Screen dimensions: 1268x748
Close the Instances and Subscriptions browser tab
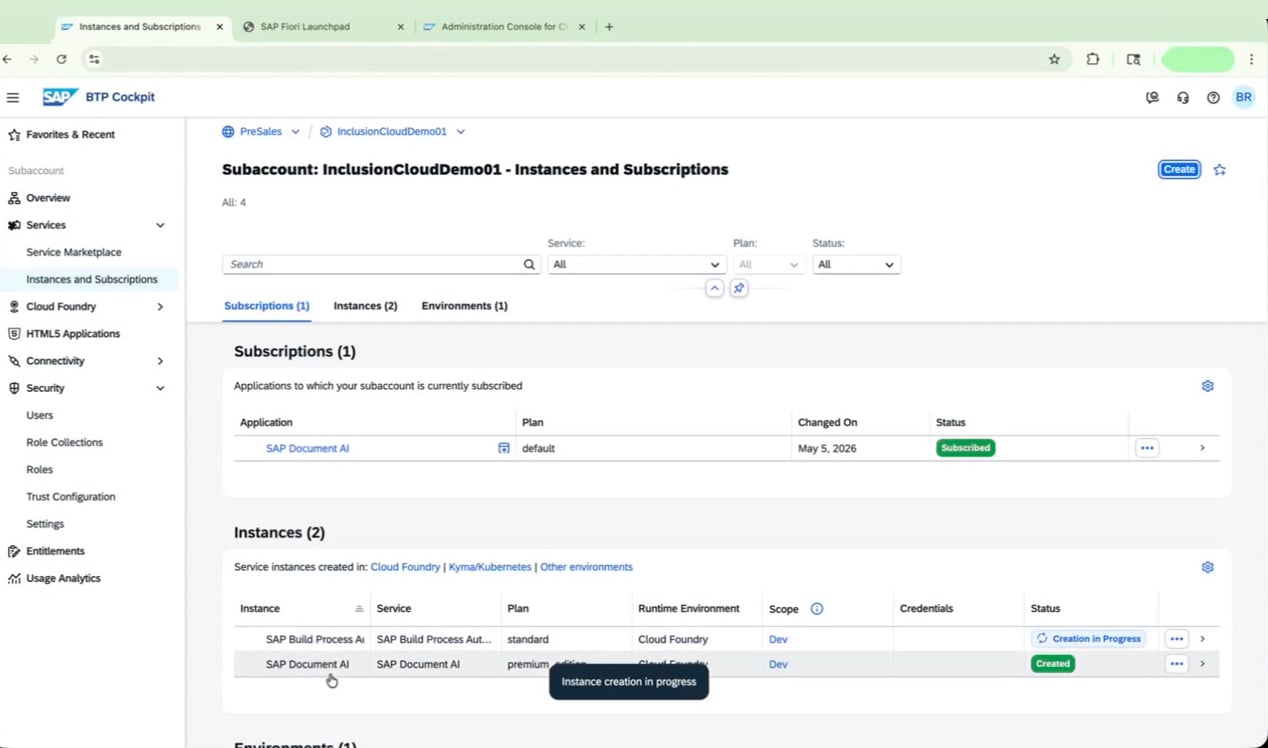coord(220,27)
